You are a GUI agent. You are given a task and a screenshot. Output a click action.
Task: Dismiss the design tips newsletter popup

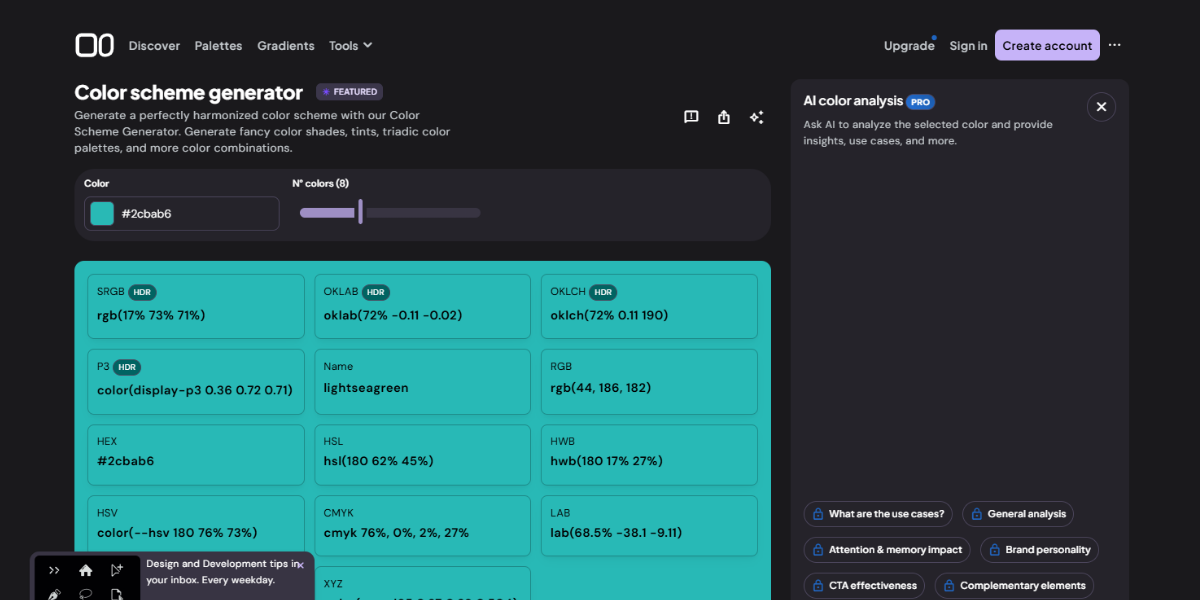tap(300, 565)
